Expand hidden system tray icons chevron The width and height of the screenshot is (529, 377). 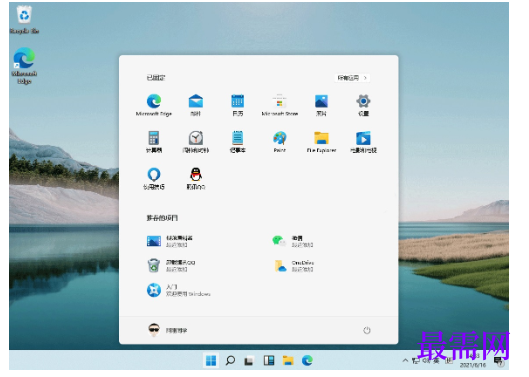click(x=405, y=360)
